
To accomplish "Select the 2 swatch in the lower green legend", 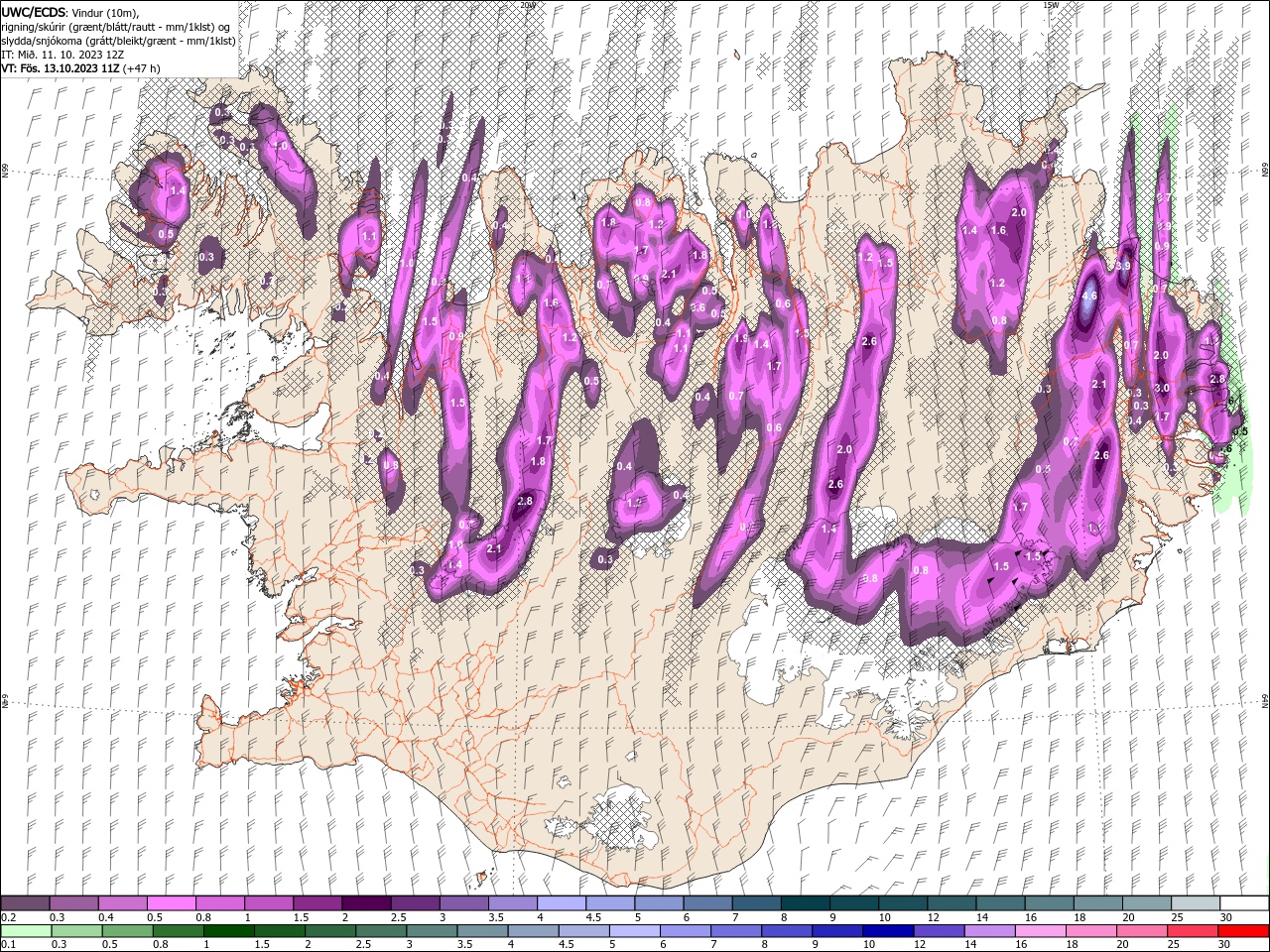I will (329, 931).
